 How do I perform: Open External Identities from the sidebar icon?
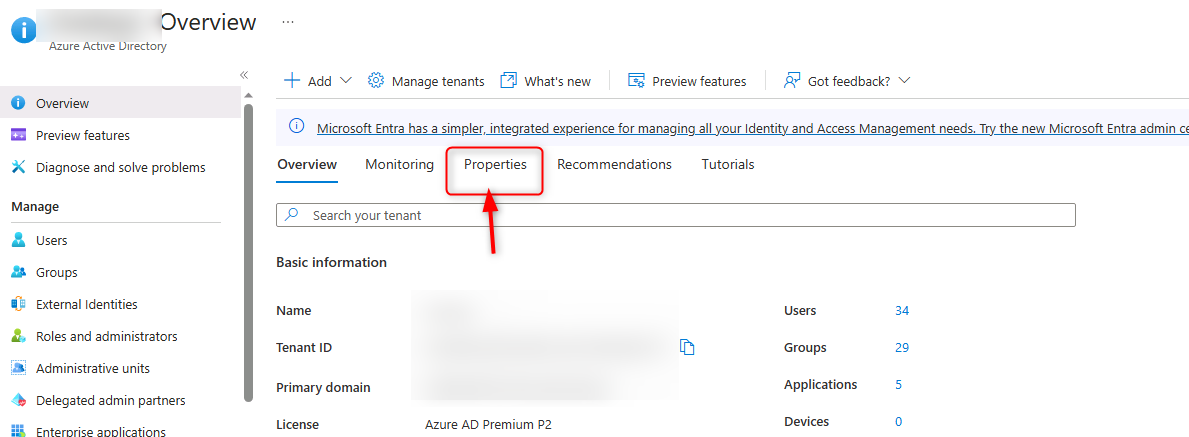[18, 304]
